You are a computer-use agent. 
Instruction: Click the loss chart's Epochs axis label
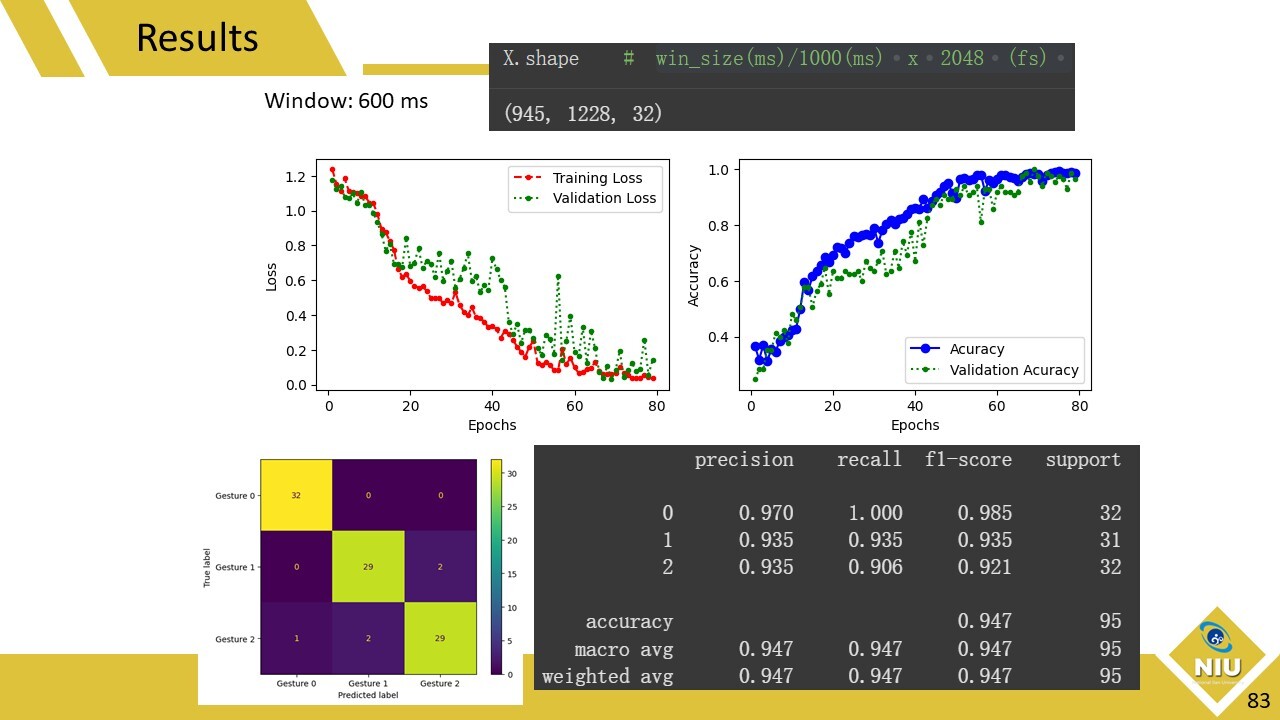pos(492,425)
